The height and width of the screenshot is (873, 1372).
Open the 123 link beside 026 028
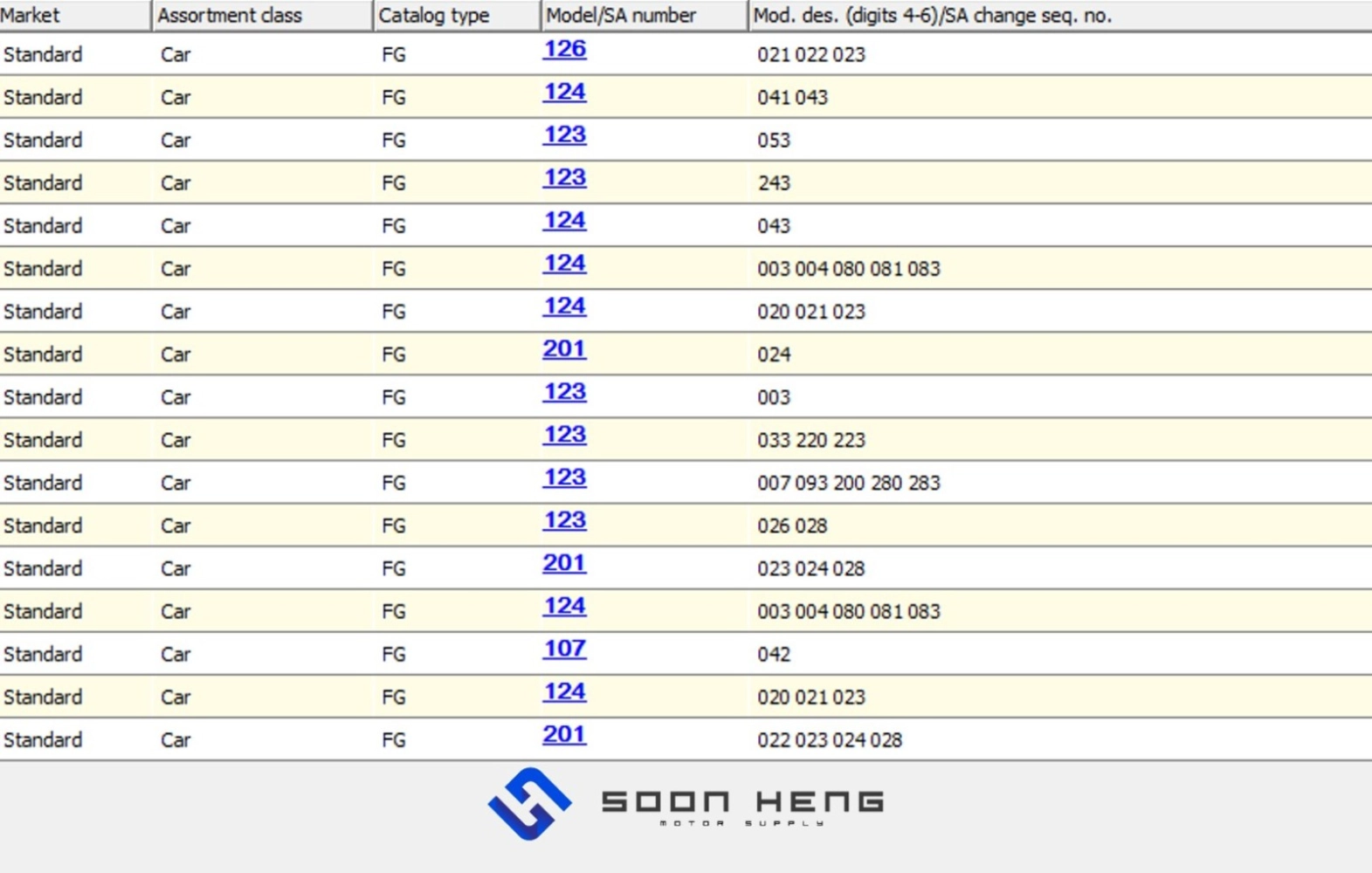(x=564, y=520)
